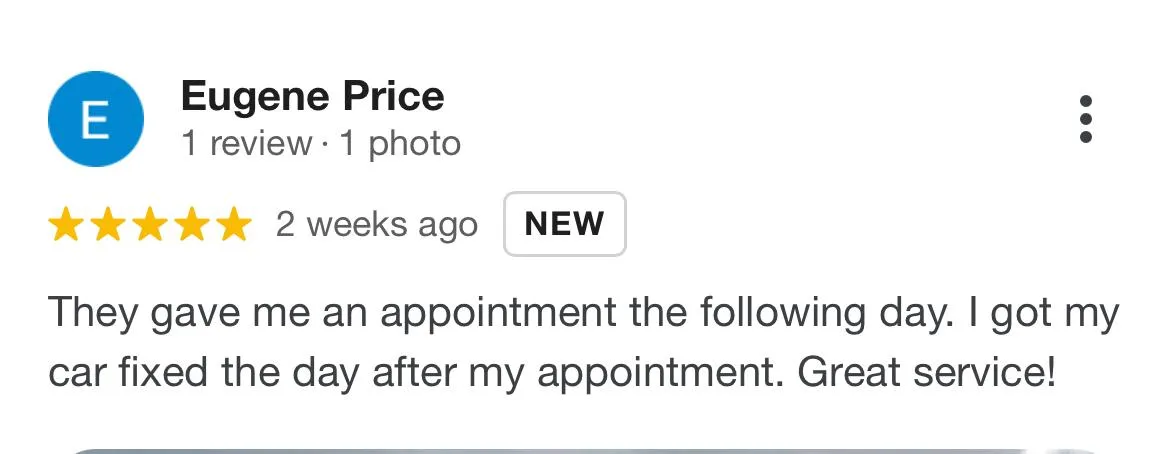Click the "Great service!" text
1170x454 pixels.
coord(926,372)
